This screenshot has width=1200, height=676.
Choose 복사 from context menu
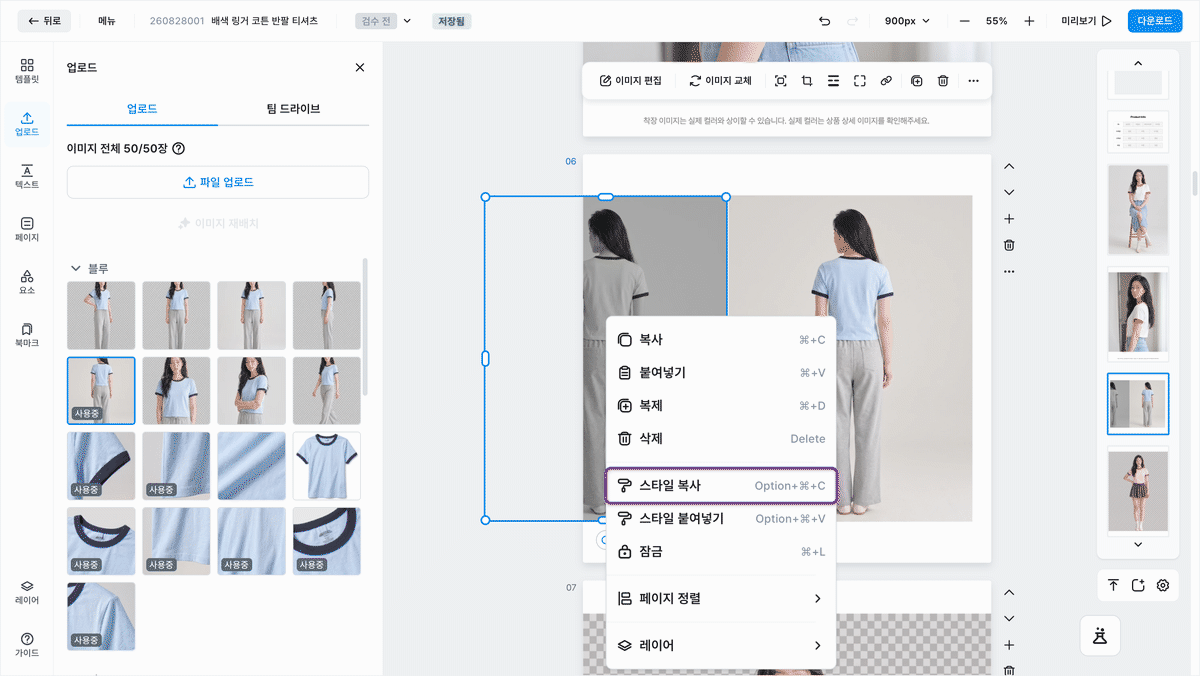tap(720, 340)
